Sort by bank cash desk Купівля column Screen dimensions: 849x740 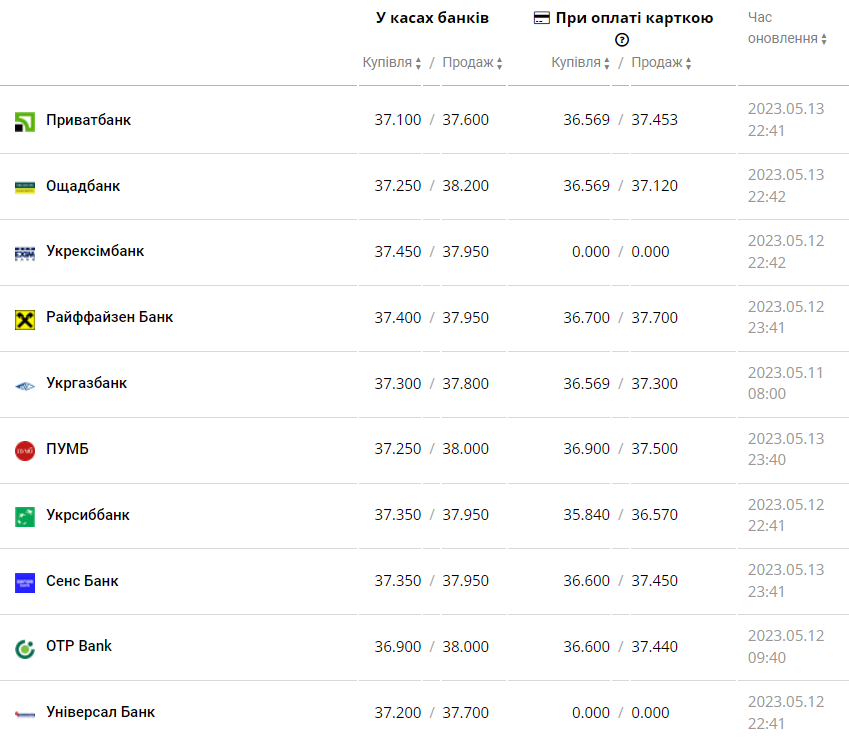click(391, 62)
